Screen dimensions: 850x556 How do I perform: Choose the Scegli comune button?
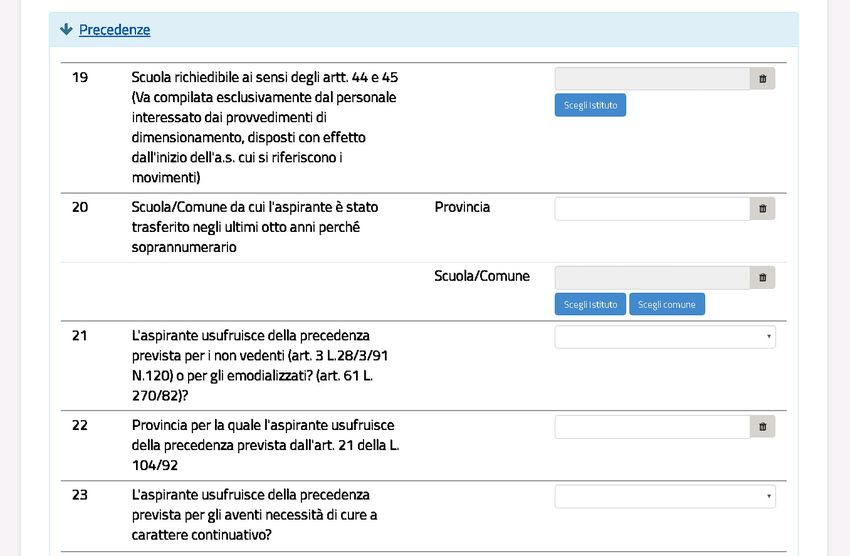pos(667,305)
